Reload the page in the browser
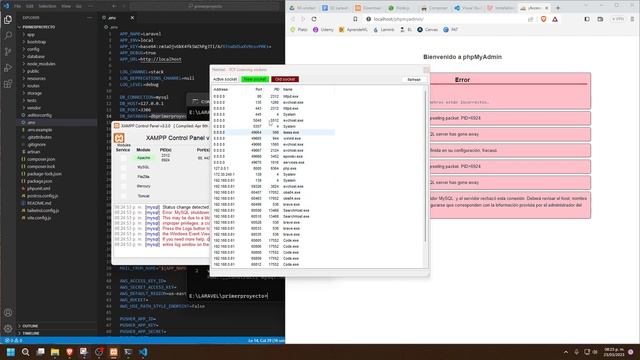The height and width of the screenshot is (360, 640). point(314,19)
